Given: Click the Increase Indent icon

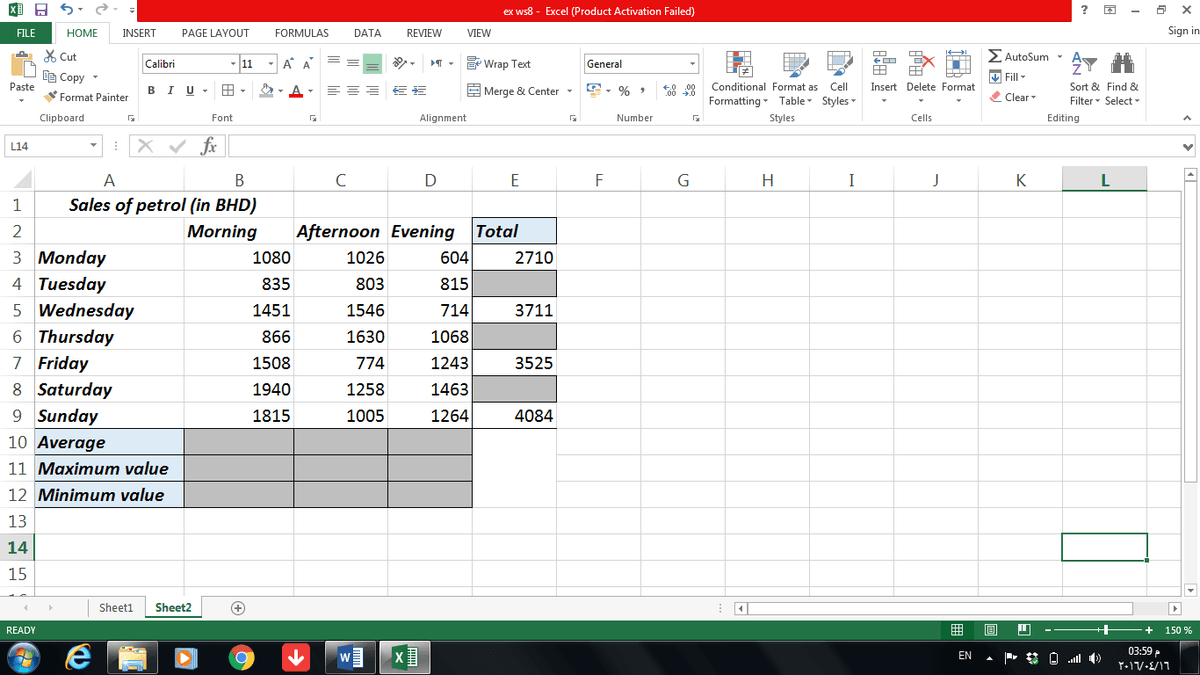Looking at the screenshot, I should click(x=420, y=91).
